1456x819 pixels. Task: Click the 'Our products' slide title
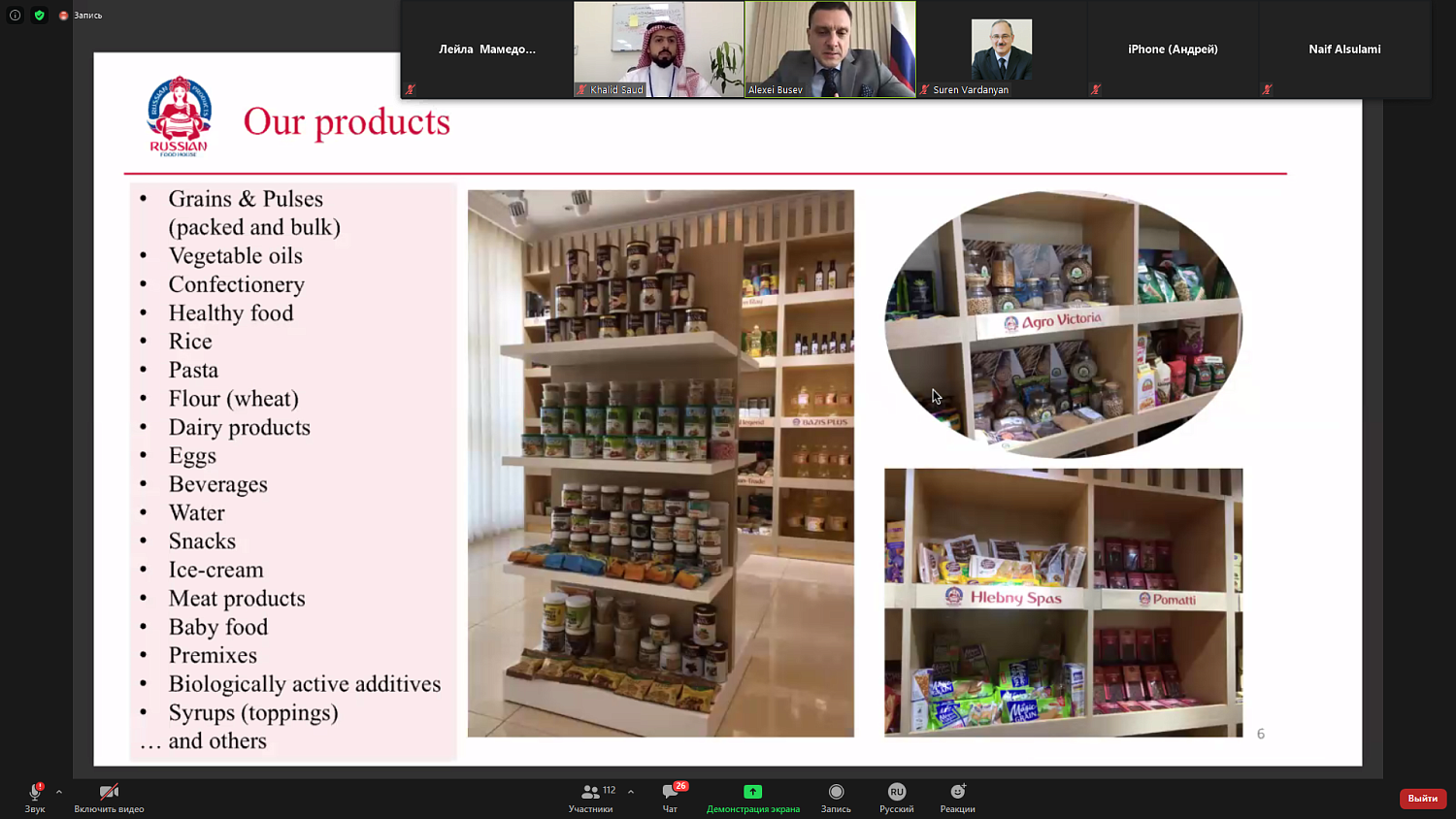pyautogui.click(x=347, y=122)
